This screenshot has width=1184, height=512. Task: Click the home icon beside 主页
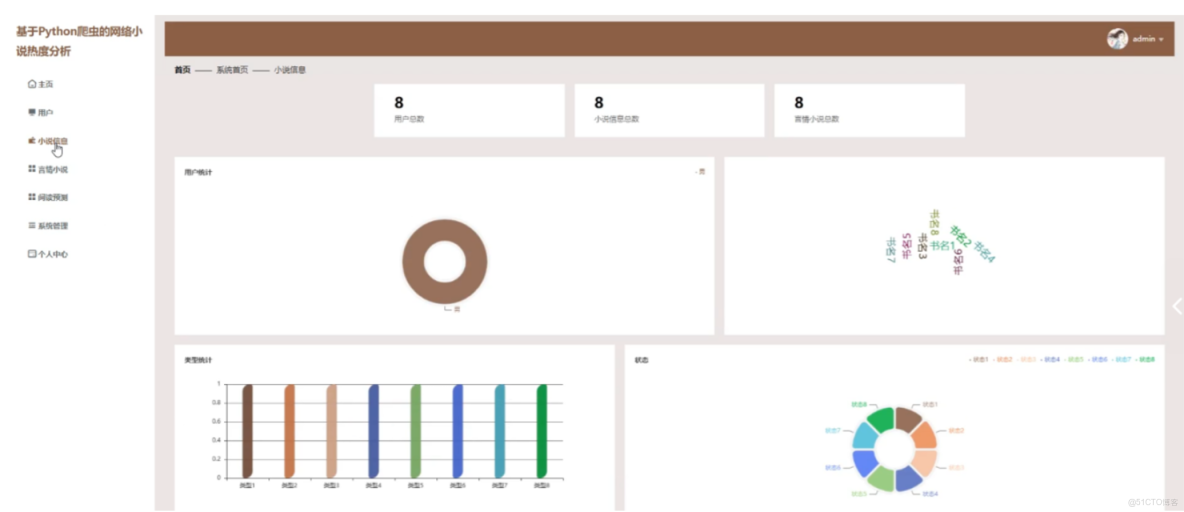click(x=32, y=84)
